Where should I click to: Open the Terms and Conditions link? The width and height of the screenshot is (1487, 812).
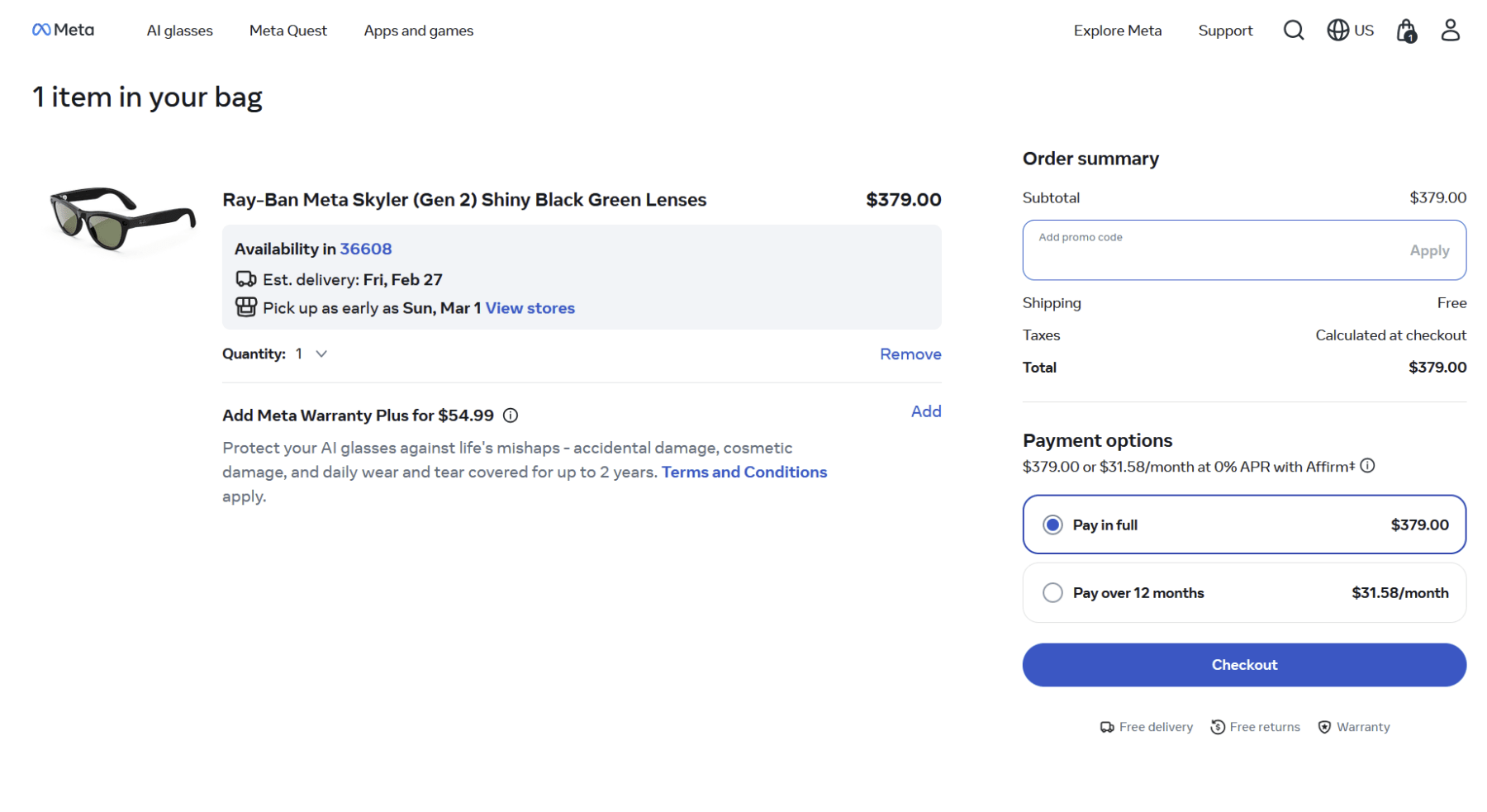click(x=743, y=472)
